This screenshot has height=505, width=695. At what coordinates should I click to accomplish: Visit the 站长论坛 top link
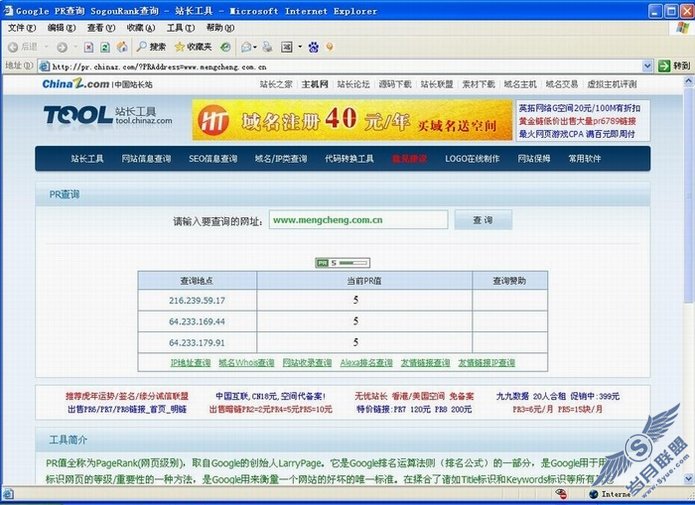tap(353, 84)
